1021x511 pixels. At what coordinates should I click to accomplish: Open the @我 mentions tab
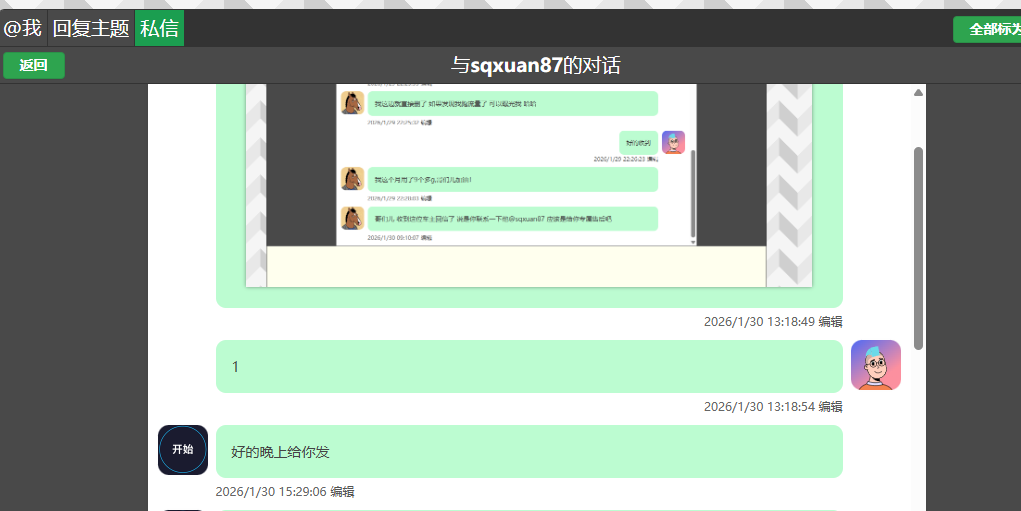pos(23,28)
